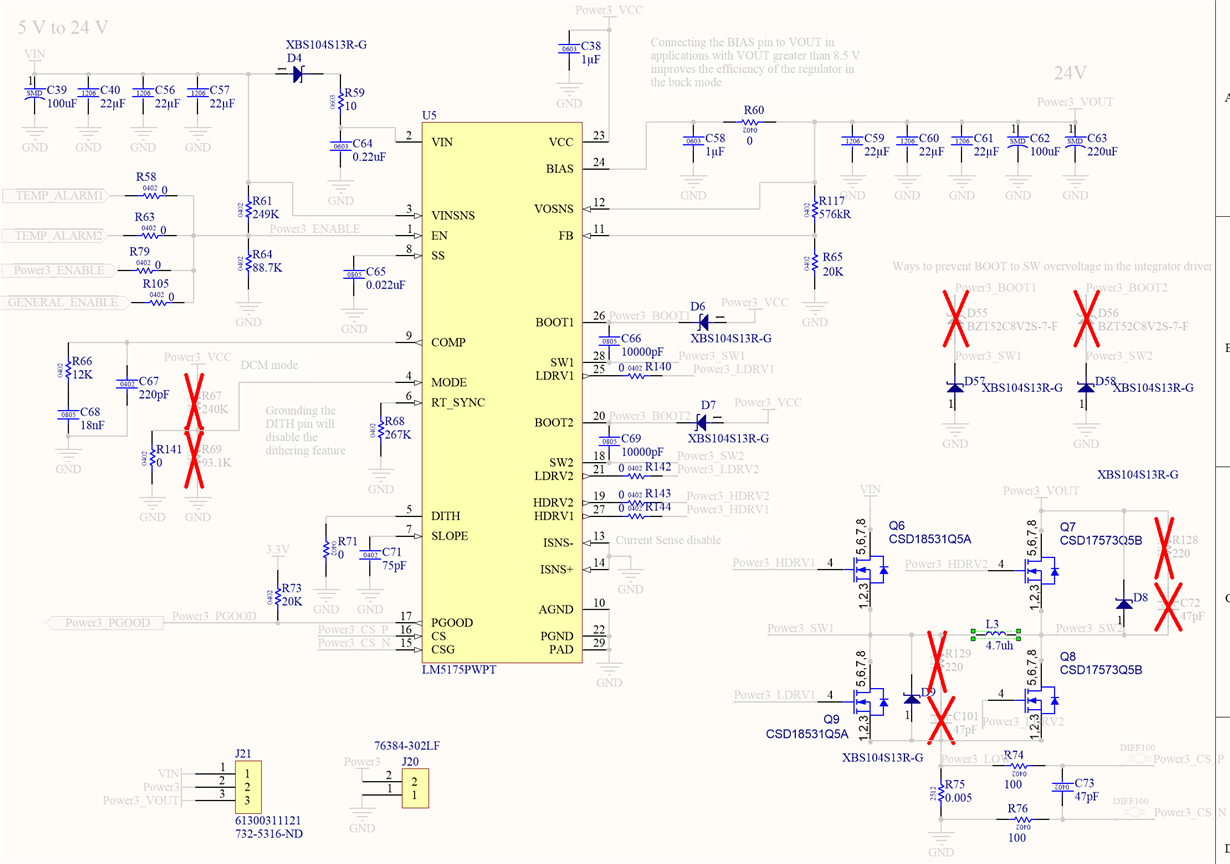Select the C67 220pF capacitor
Viewport: 1230px width, 864px height.
pos(127,383)
